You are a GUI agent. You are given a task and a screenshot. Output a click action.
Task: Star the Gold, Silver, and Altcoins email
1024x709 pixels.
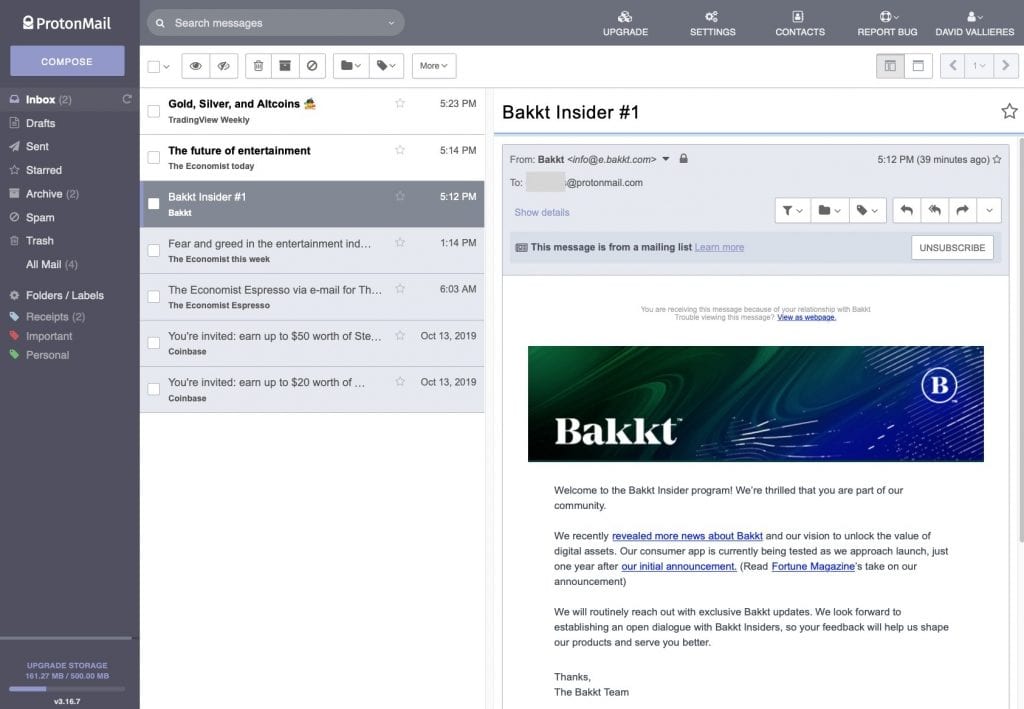(400, 103)
